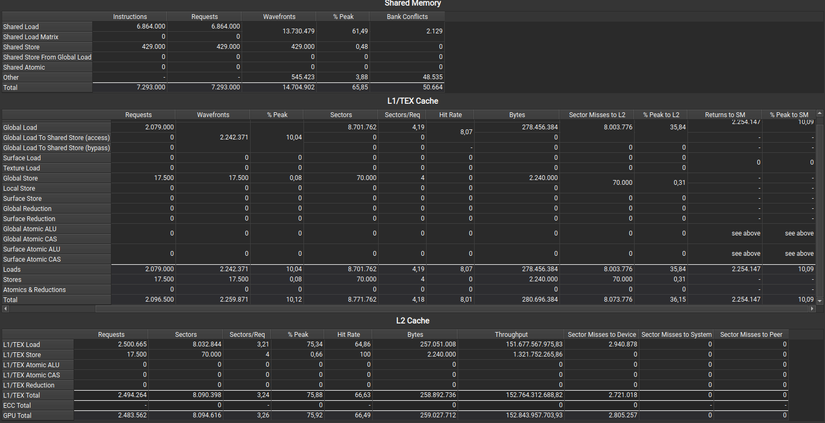Click the Sector Misses to Peer header
The width and height of the screenshot is (825, 423).
[751, 335]
